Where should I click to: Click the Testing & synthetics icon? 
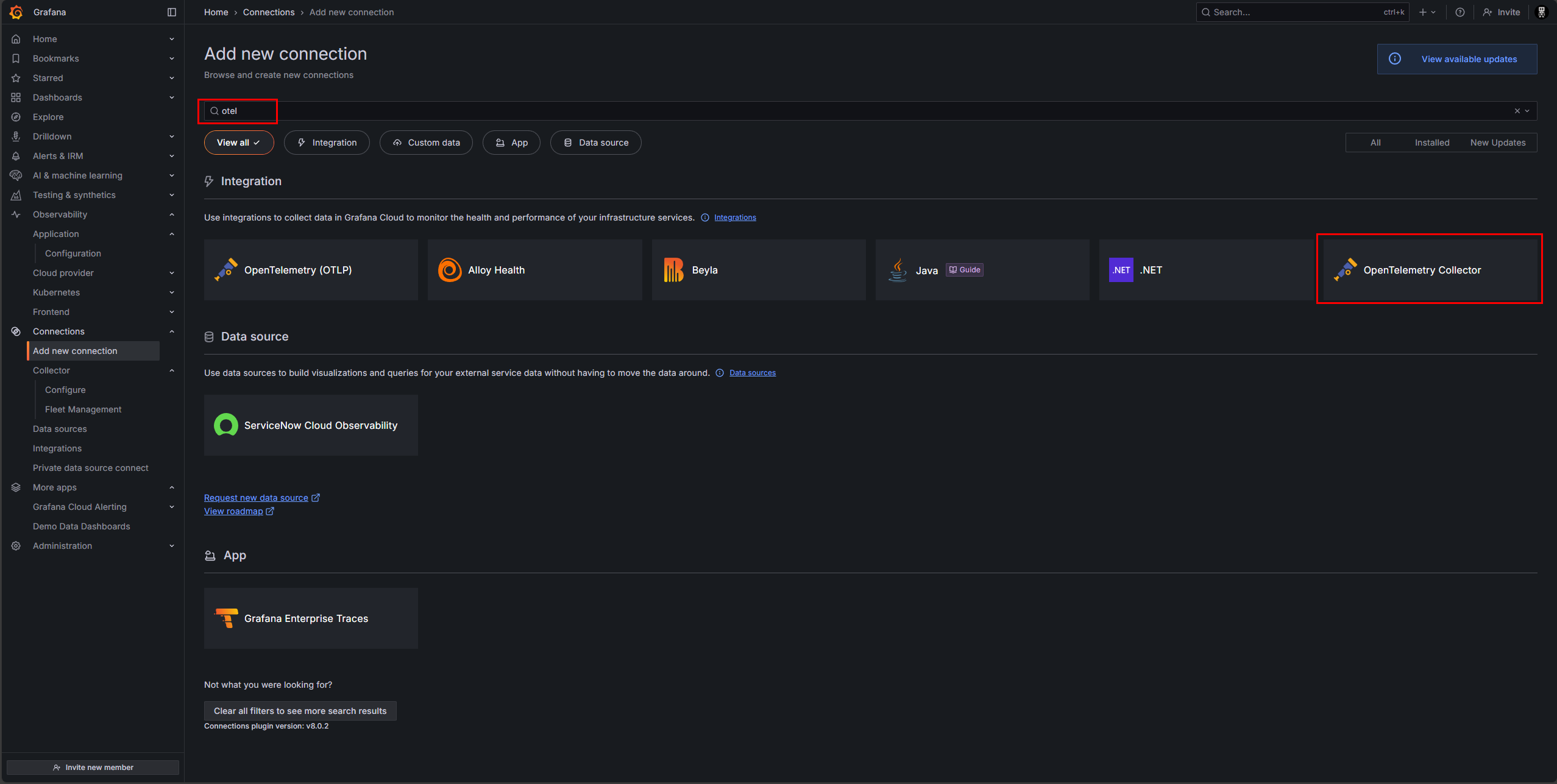click(16, 195)
